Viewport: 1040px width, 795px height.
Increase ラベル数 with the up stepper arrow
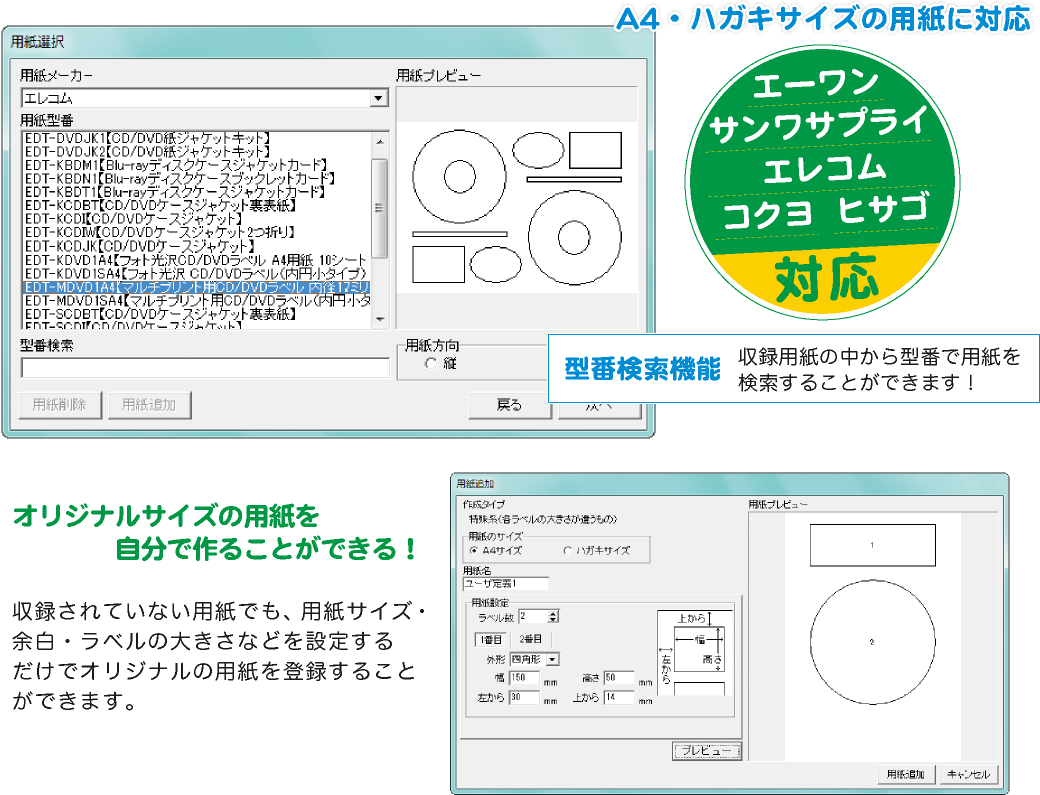554,613
